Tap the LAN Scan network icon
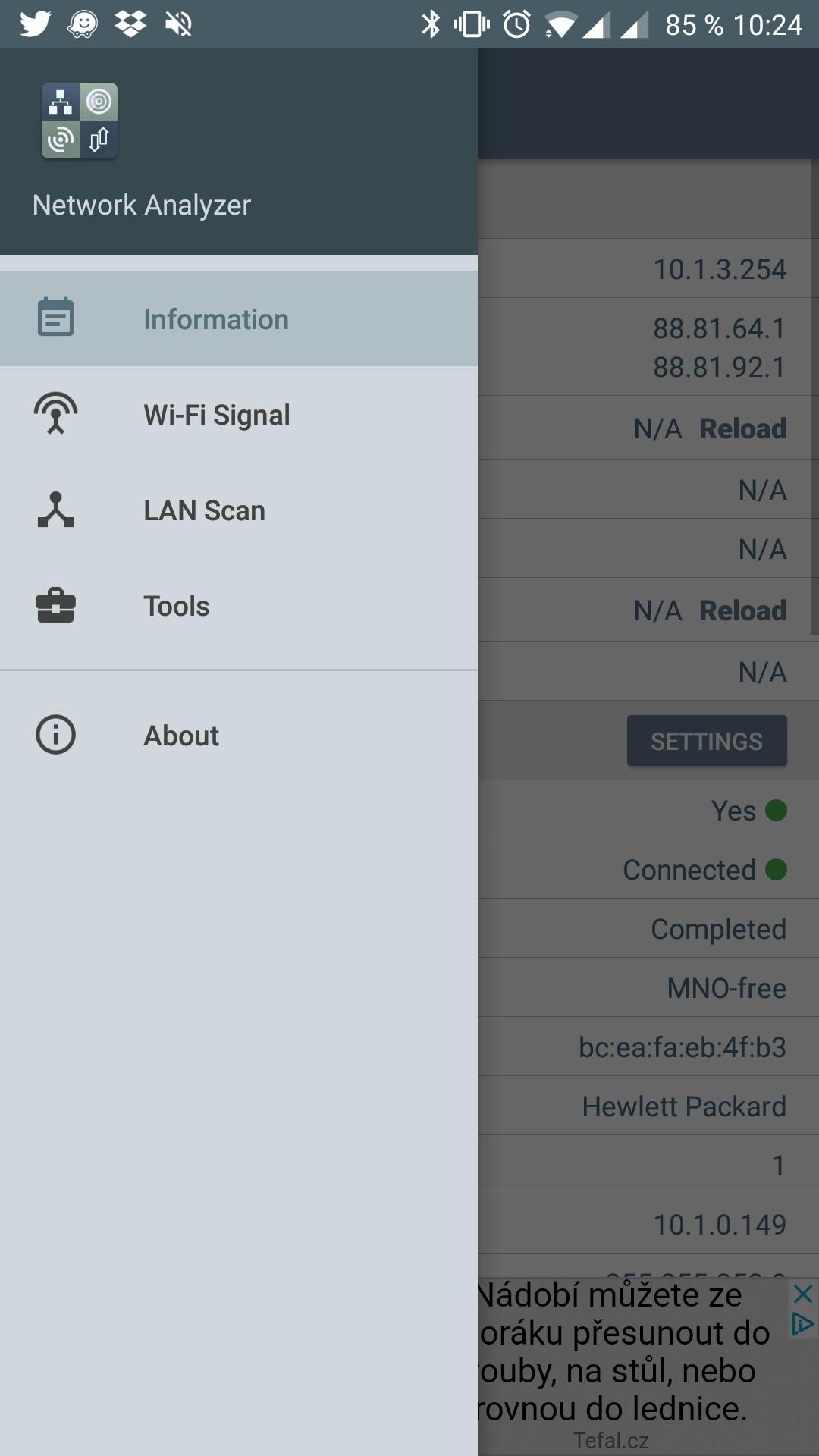Screen dimensions: 819x1456 55,510
